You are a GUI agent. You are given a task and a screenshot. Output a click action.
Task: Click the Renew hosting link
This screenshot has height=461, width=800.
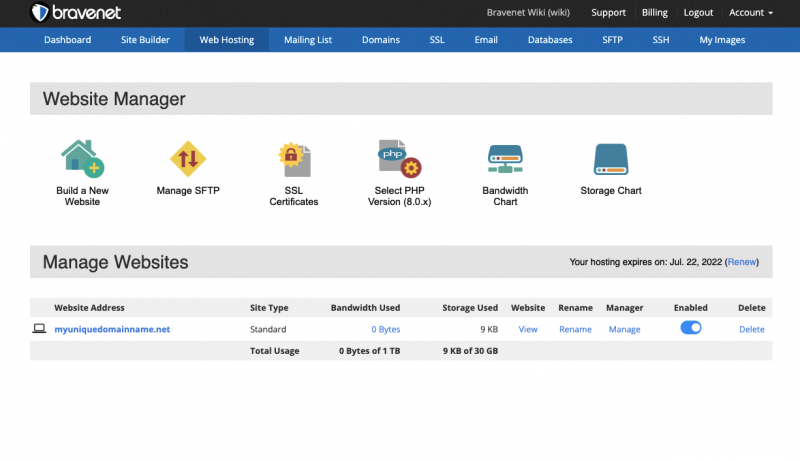tap(742, 262)
